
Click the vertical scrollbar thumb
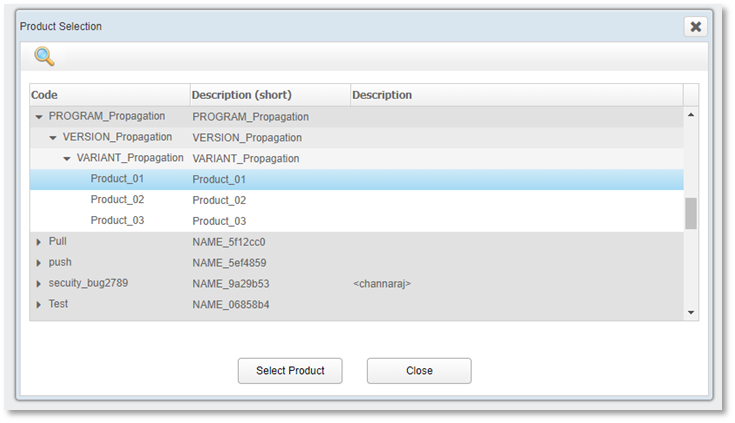(690, 213)
